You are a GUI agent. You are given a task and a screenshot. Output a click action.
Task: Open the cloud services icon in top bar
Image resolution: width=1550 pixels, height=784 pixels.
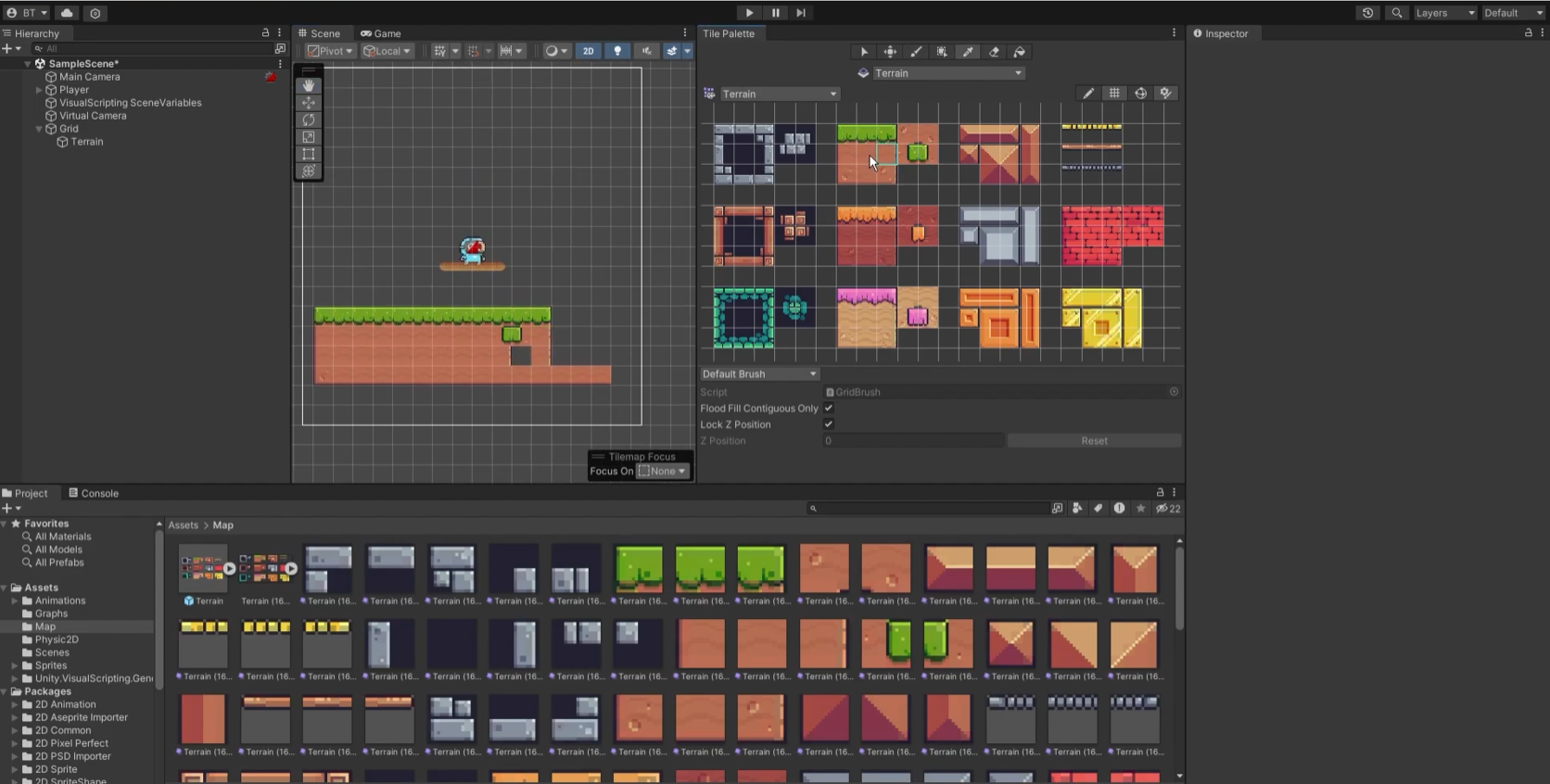(x=67, y=13)
